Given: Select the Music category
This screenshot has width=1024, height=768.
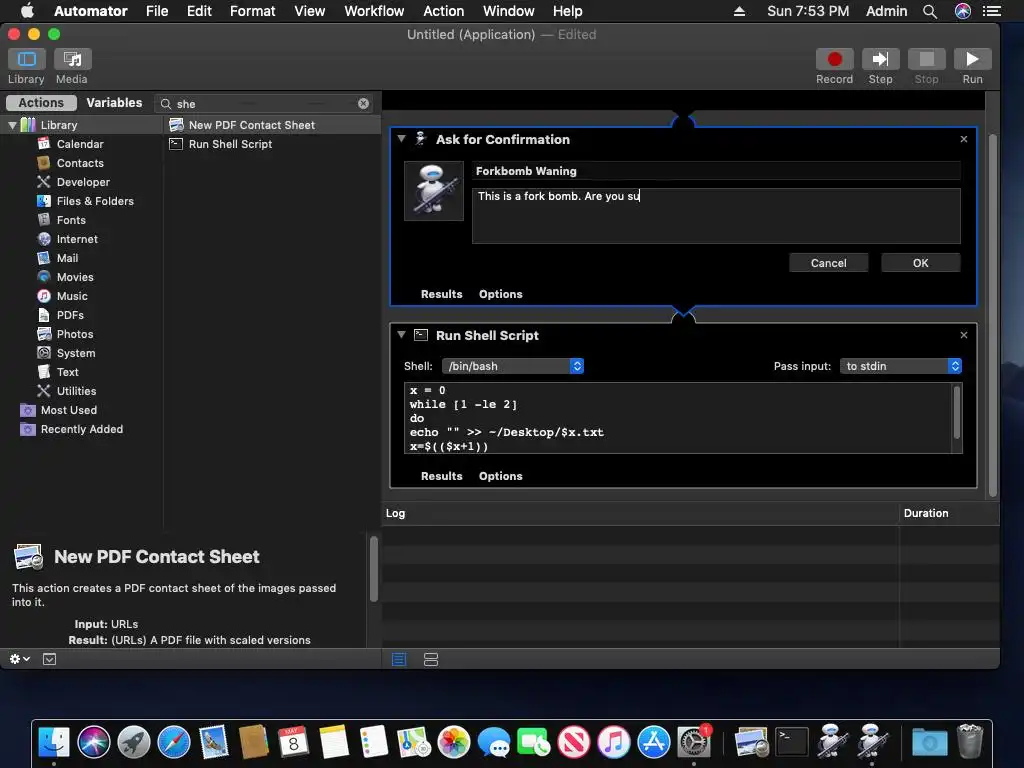Looking at the screenshot, I should [x=72, y=296].
